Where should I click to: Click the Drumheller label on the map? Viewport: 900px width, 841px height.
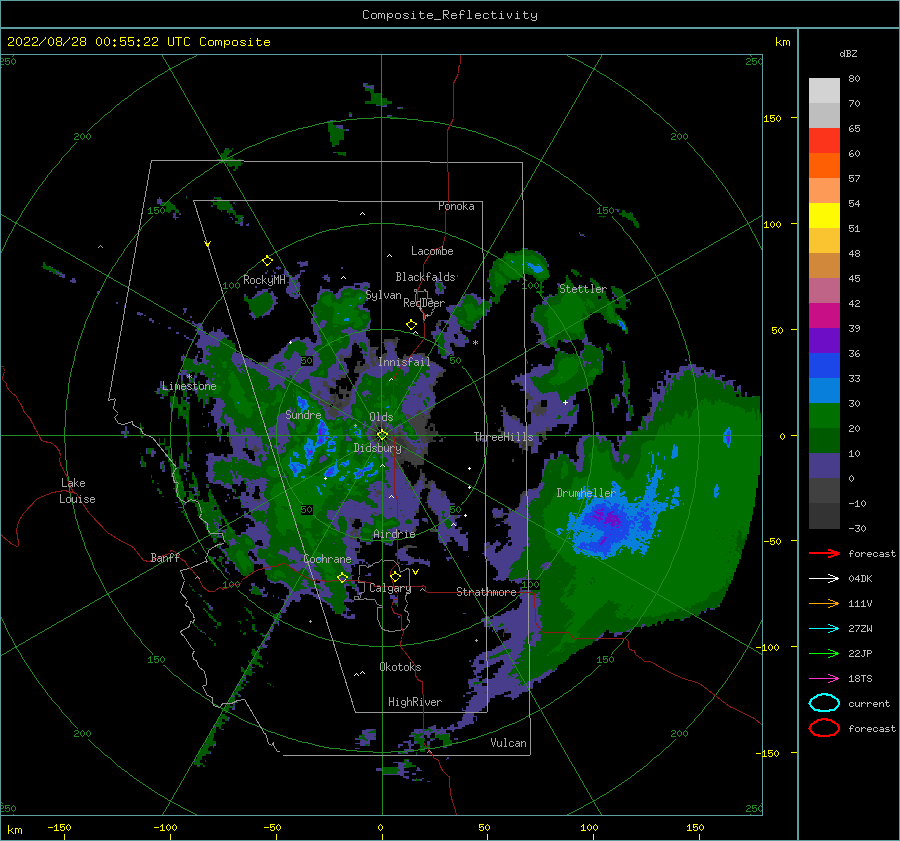(586, 493)
